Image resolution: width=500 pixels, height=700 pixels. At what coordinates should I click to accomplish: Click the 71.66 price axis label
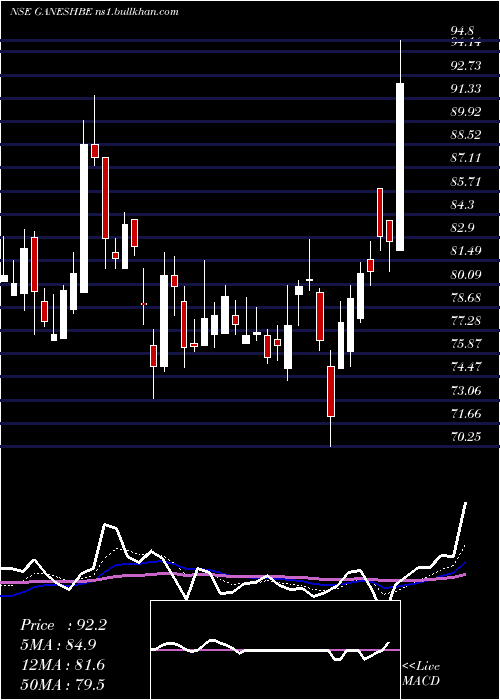click(466, 414)
